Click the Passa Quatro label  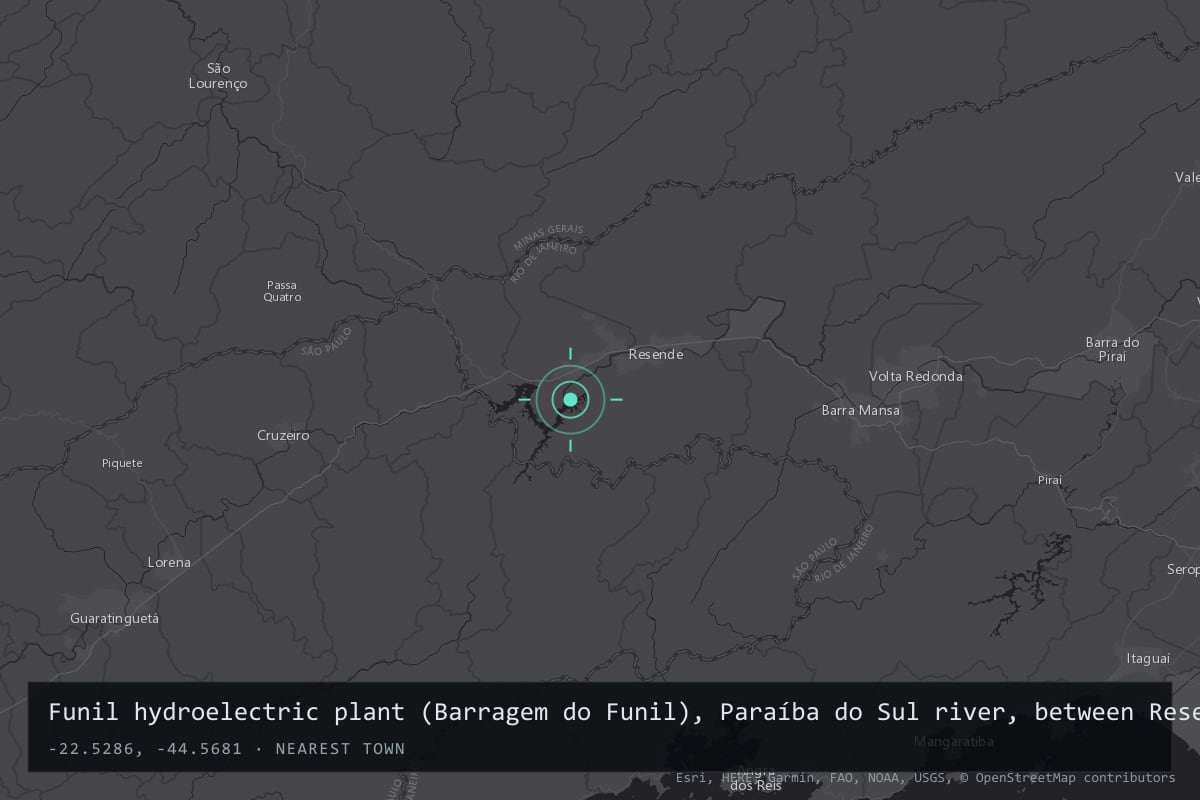(282, 291)
